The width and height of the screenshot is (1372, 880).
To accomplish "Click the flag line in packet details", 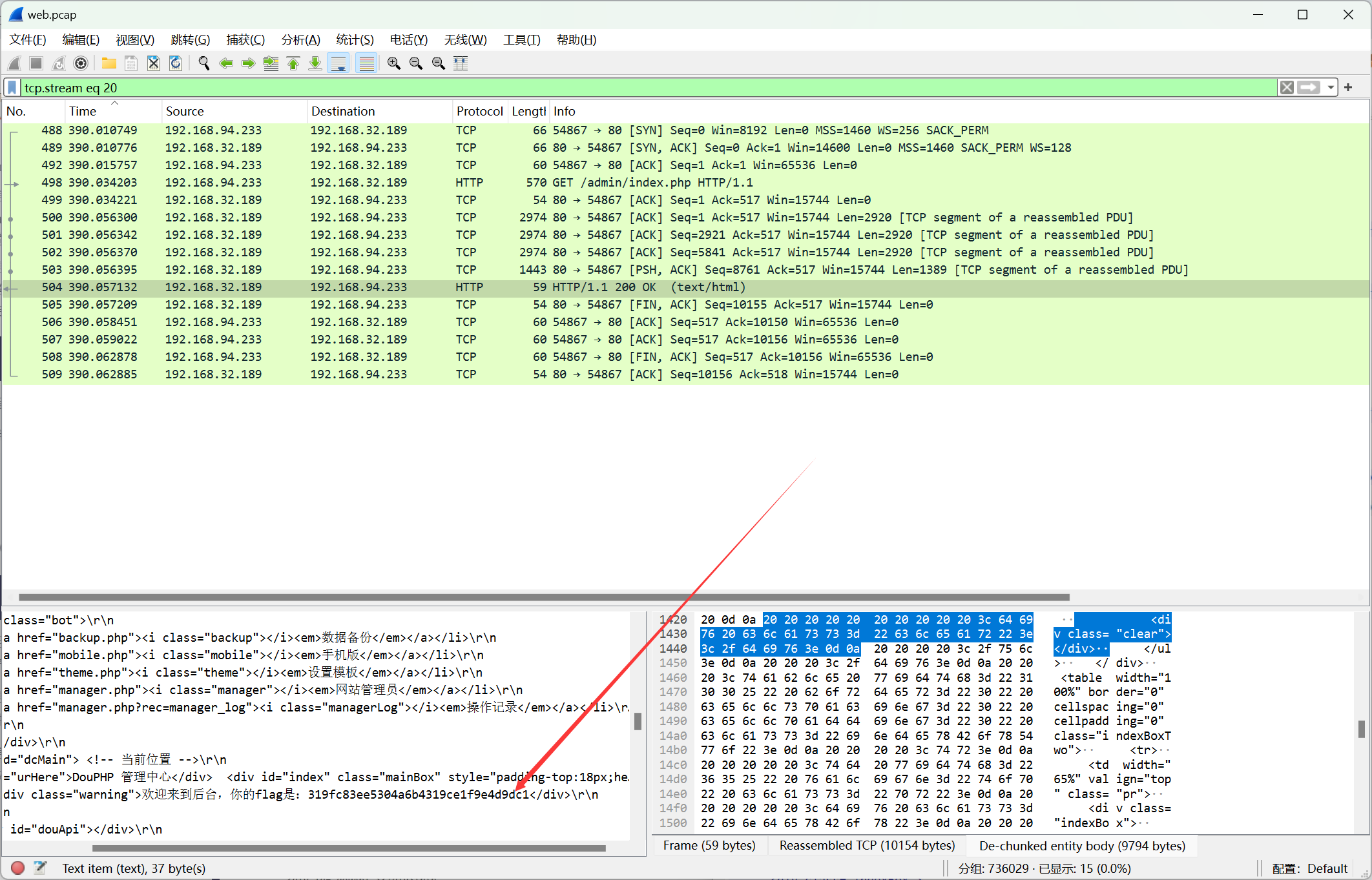I will (316, 795).
